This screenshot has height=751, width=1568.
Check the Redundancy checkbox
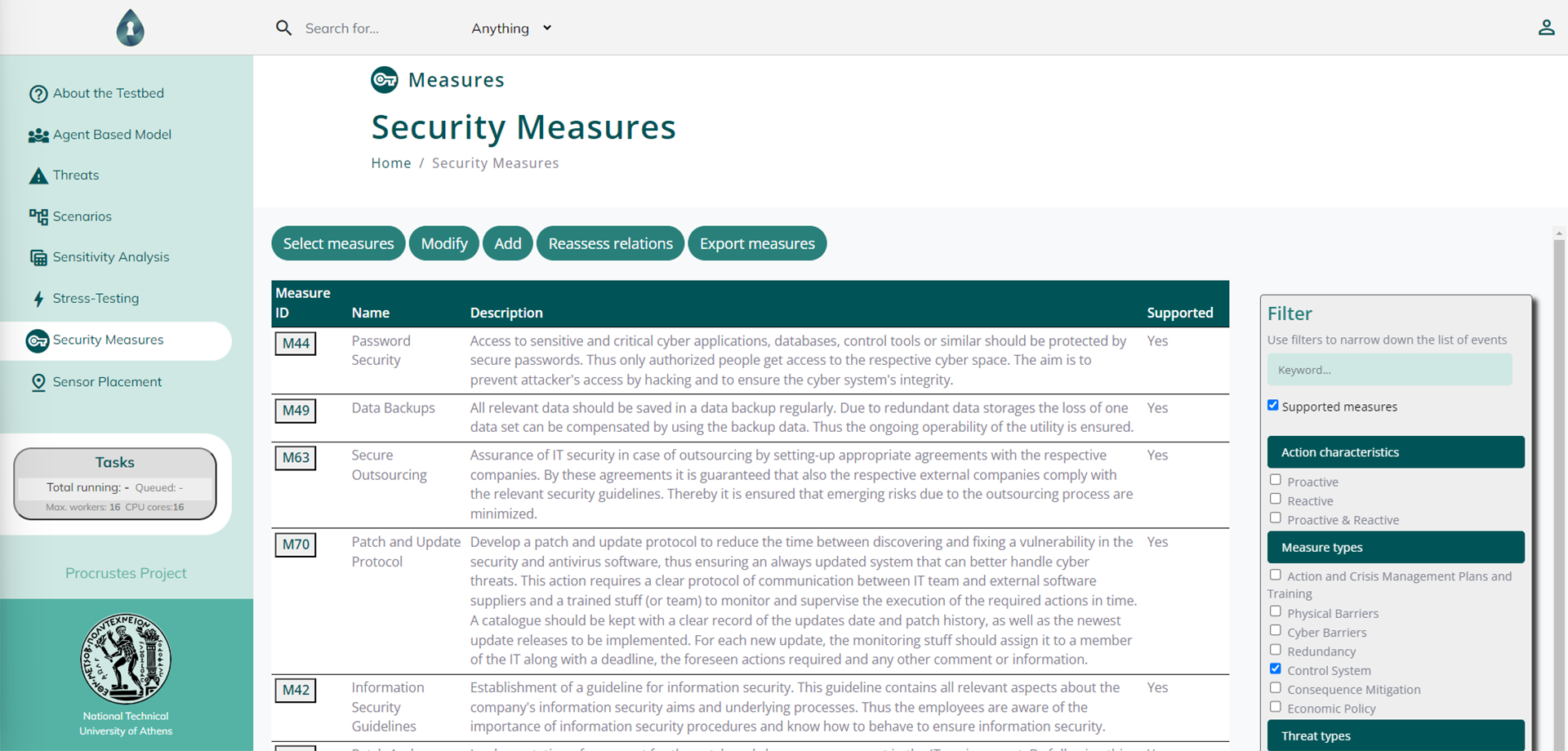1276,650
